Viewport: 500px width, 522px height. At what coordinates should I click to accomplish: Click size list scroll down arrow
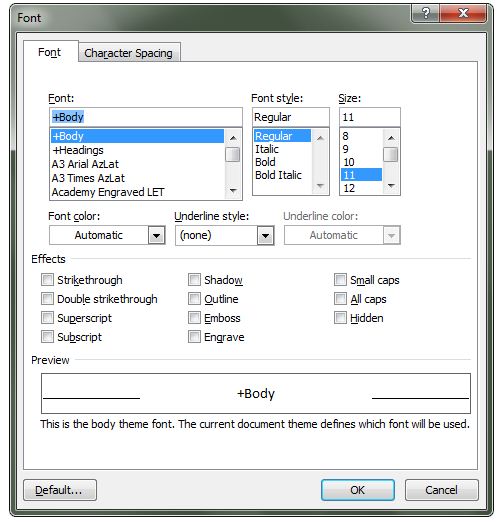391,185
